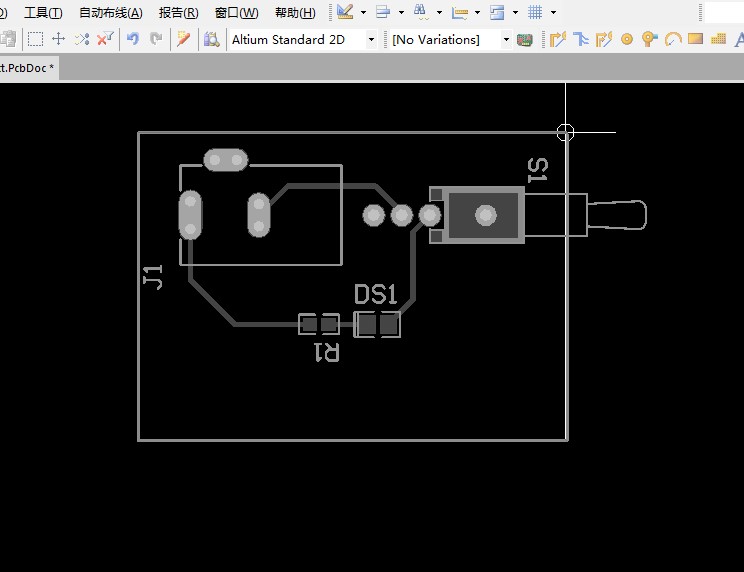Click the place dimension ruler icon
Image resolution: width=744 pixels, height=572 pixels.
pyautogui.click(x=459, y=12)
